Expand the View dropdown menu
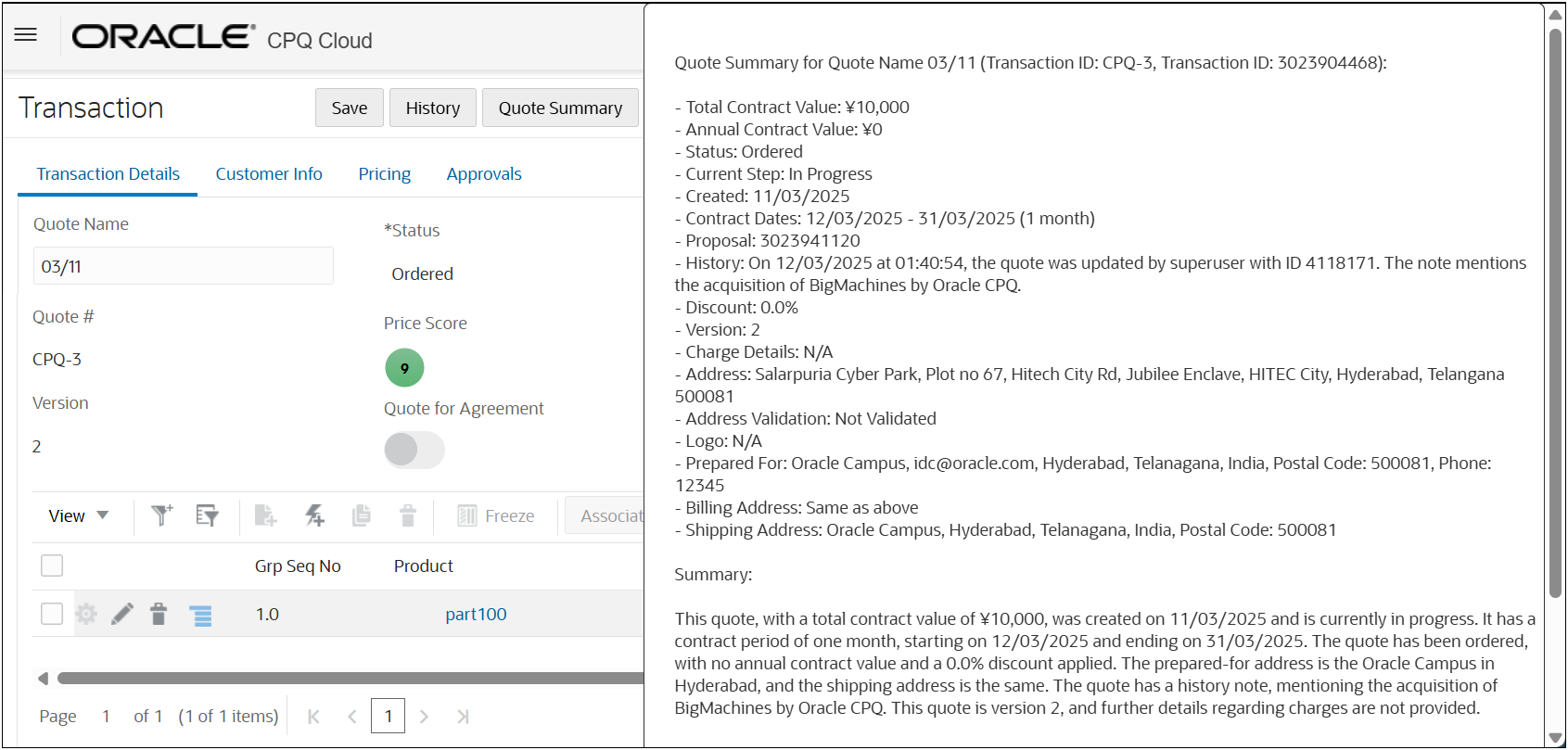Screen dimensions: 1568x750 (79, 515)
